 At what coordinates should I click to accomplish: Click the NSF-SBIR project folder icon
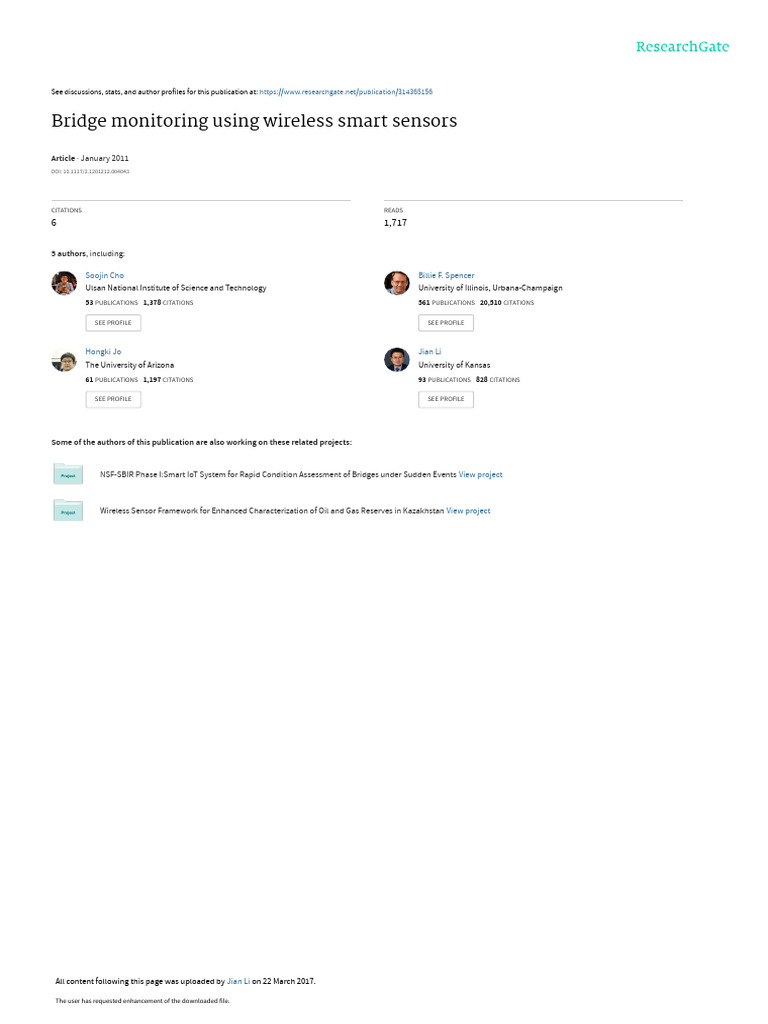coord(68,473)
